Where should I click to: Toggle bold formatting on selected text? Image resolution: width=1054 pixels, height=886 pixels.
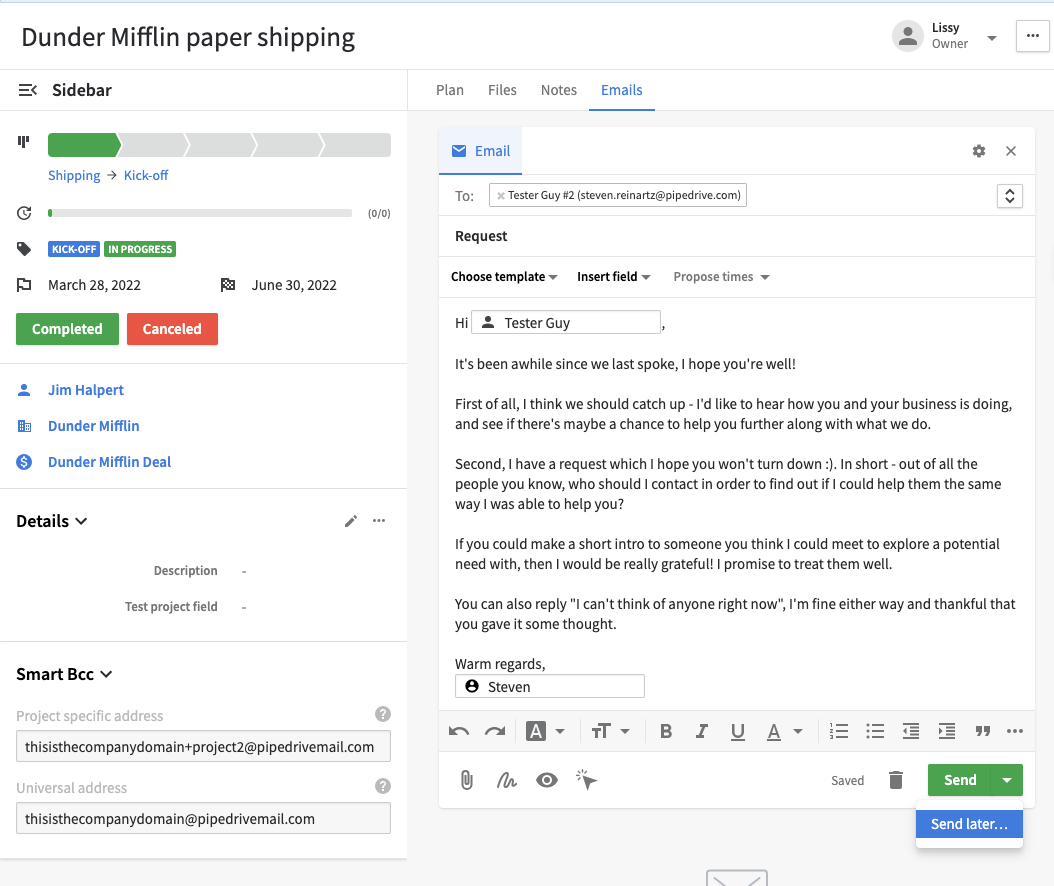coord(666,731)
